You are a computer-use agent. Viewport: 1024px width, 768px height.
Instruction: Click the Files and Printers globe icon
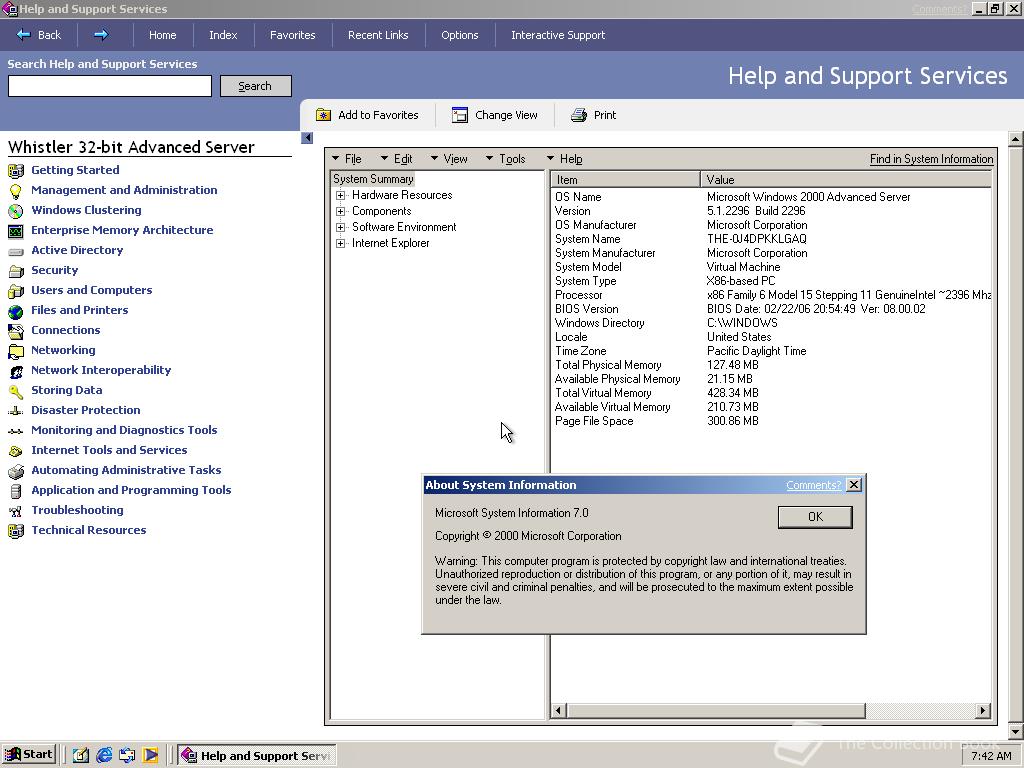coord(16,312)
